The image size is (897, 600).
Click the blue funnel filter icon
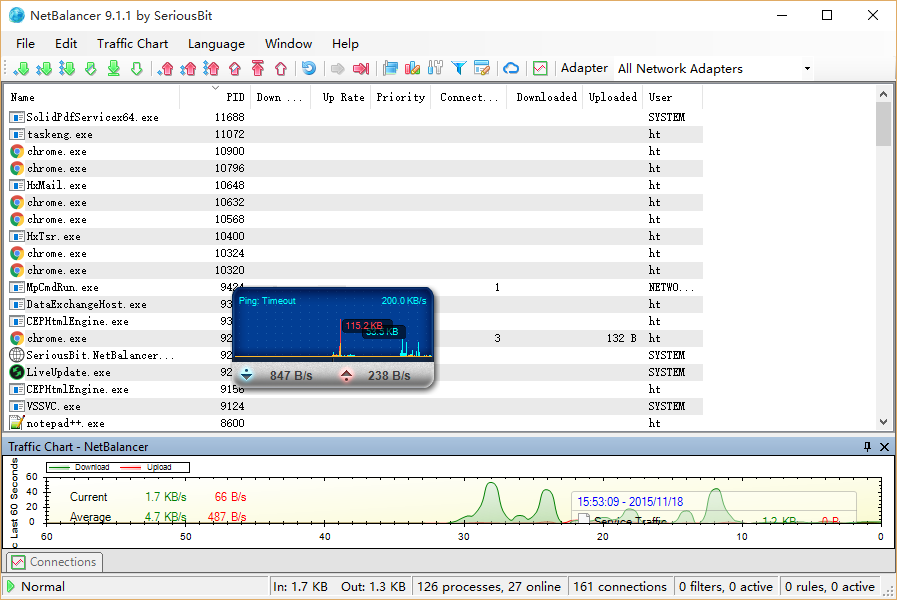click(459, 69)
